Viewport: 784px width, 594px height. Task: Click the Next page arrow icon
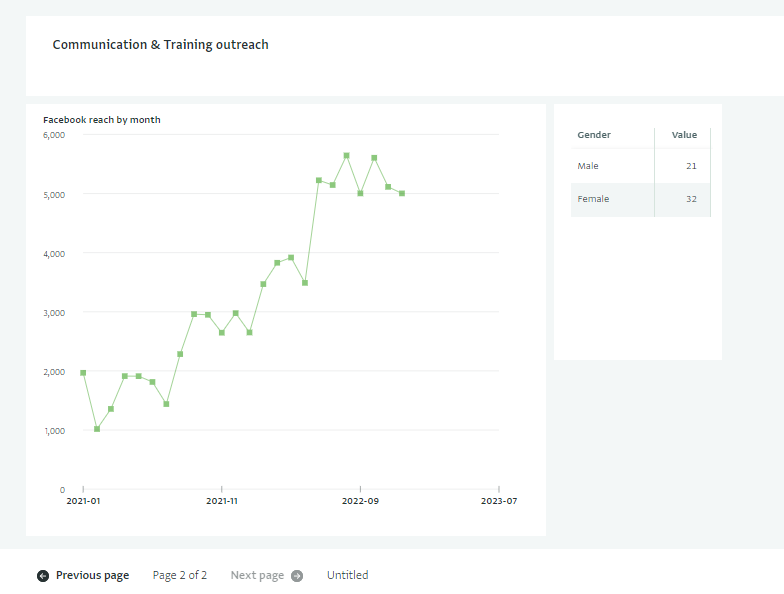297,576
